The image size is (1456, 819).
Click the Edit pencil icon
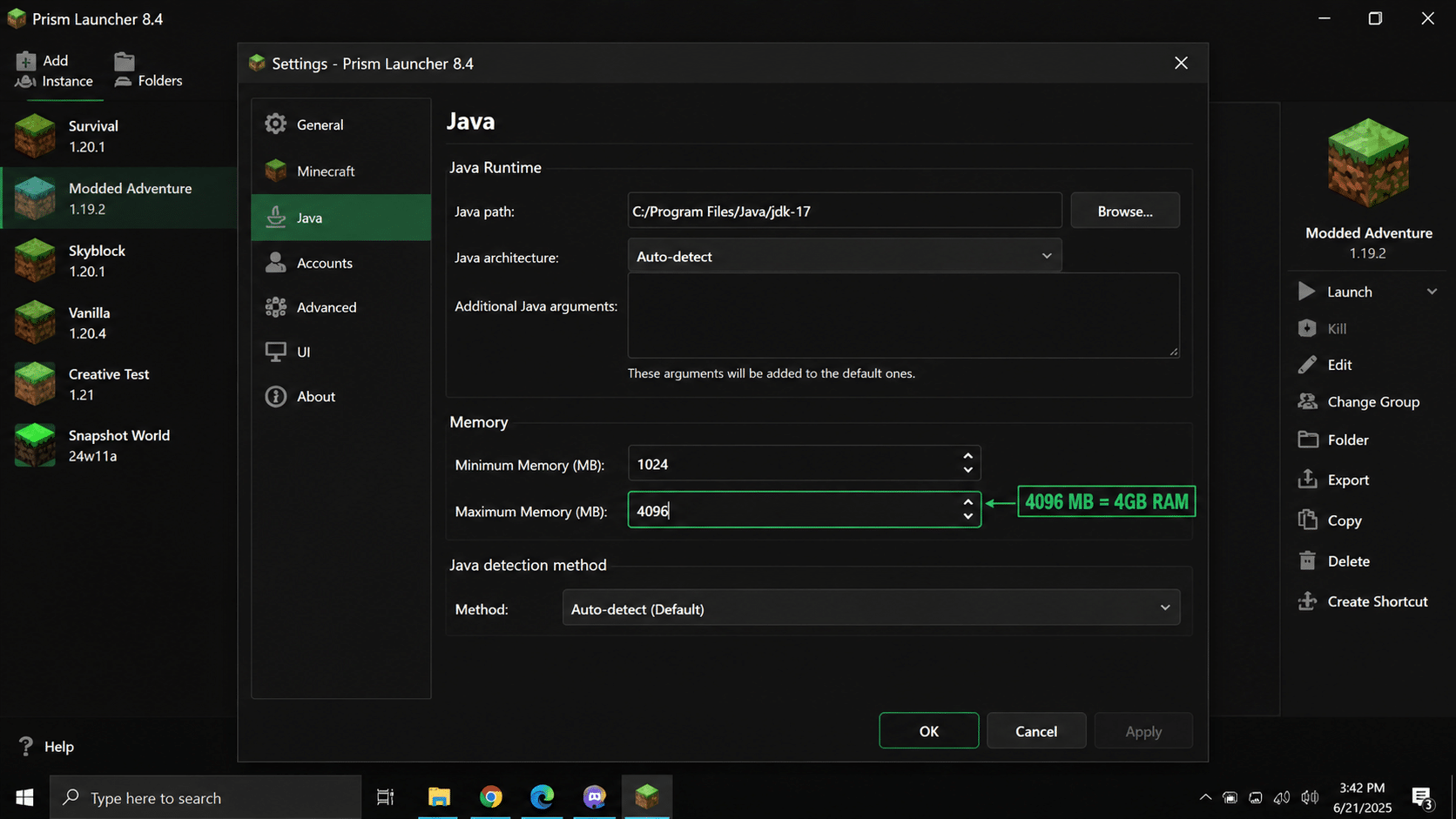(1307, 365)
